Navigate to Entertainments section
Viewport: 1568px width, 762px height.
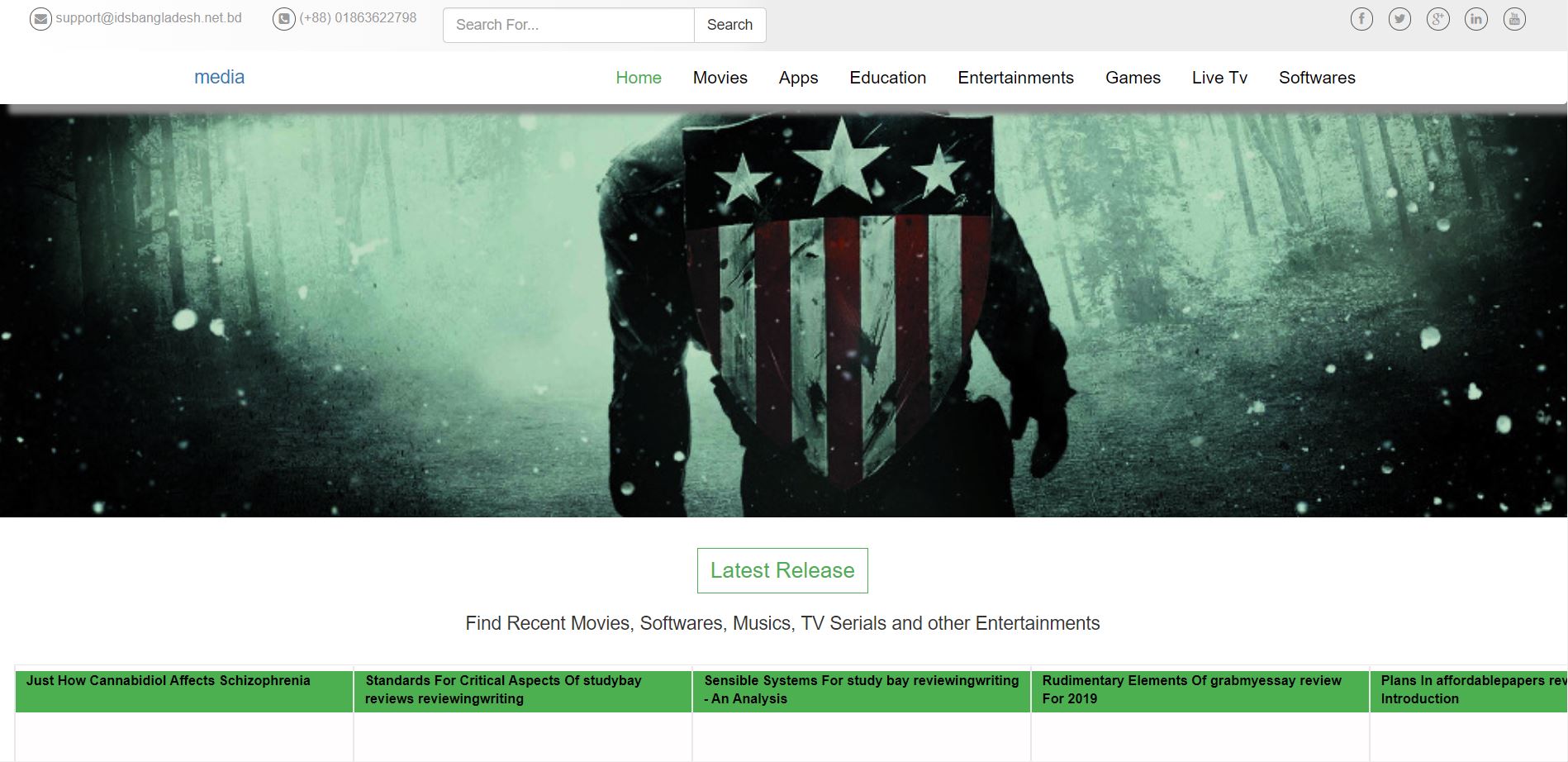click(1015, 78)
